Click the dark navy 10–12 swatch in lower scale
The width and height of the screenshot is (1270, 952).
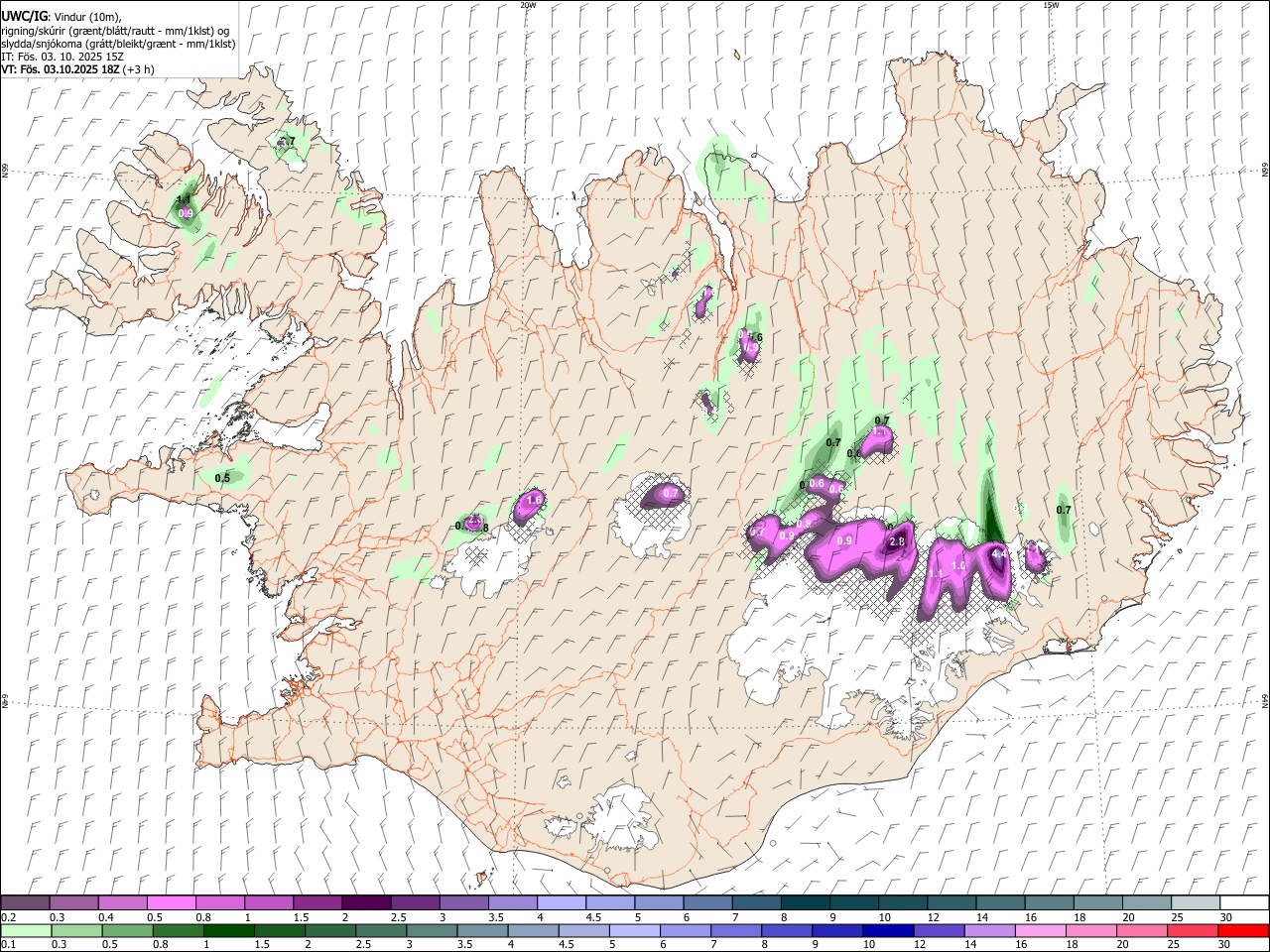pos(888,931)
